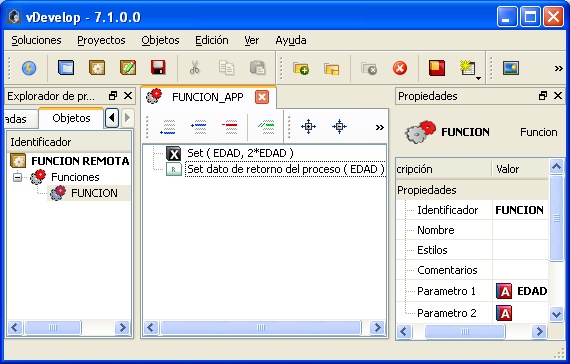Viewport: 570px width, 364px height.
Task: Open the Ver menu
Action: coord(252,40)
